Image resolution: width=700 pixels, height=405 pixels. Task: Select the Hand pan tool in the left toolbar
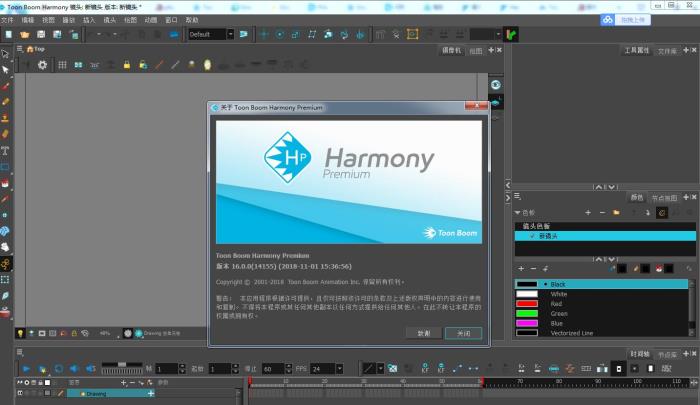[5, 247]
